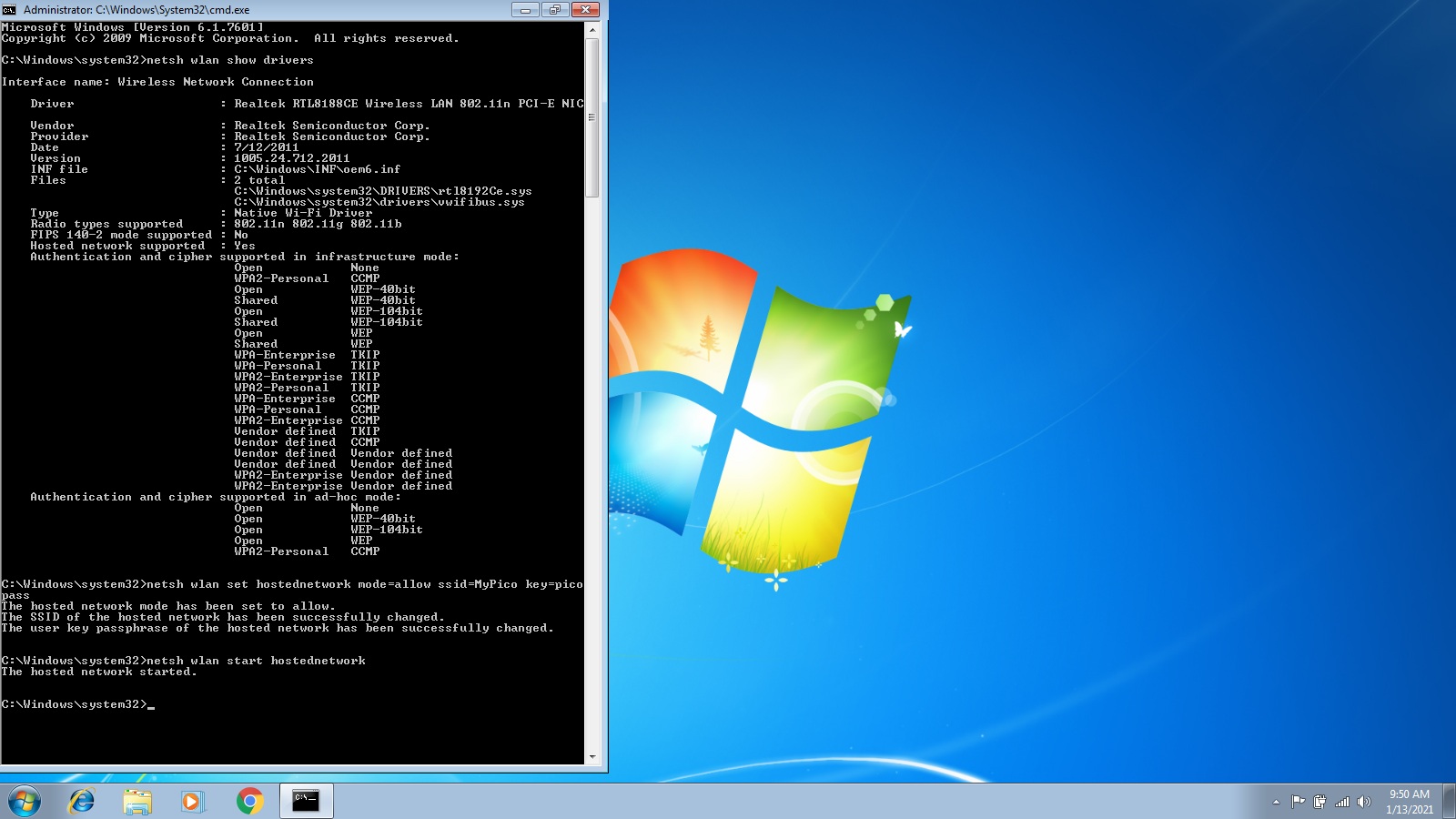The image size is (1456, 819).
Task: Launch Windows Media Player from the taskbar
Action: (x=191, y=800)
